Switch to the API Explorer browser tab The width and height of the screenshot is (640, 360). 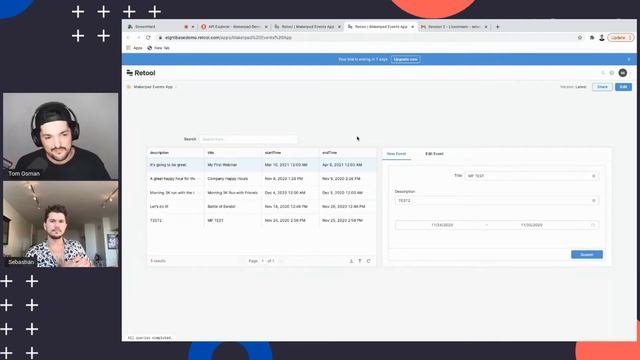click(x=234, y=27)
